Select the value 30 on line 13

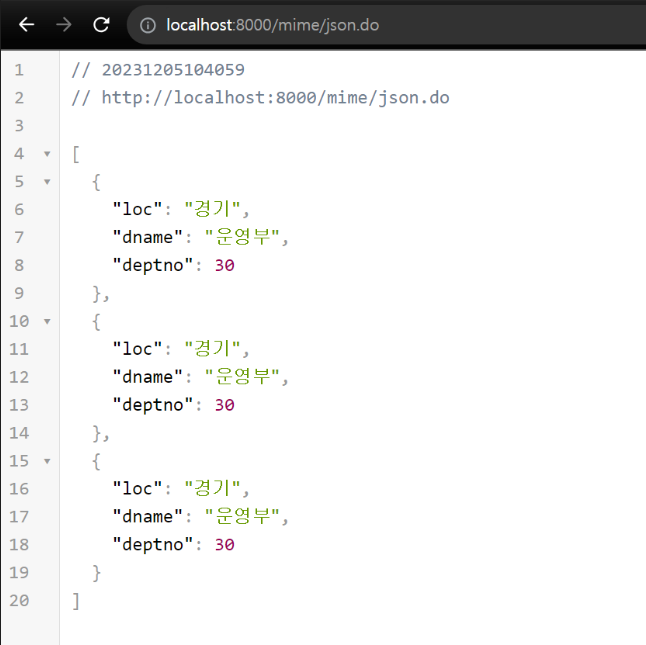225,405
